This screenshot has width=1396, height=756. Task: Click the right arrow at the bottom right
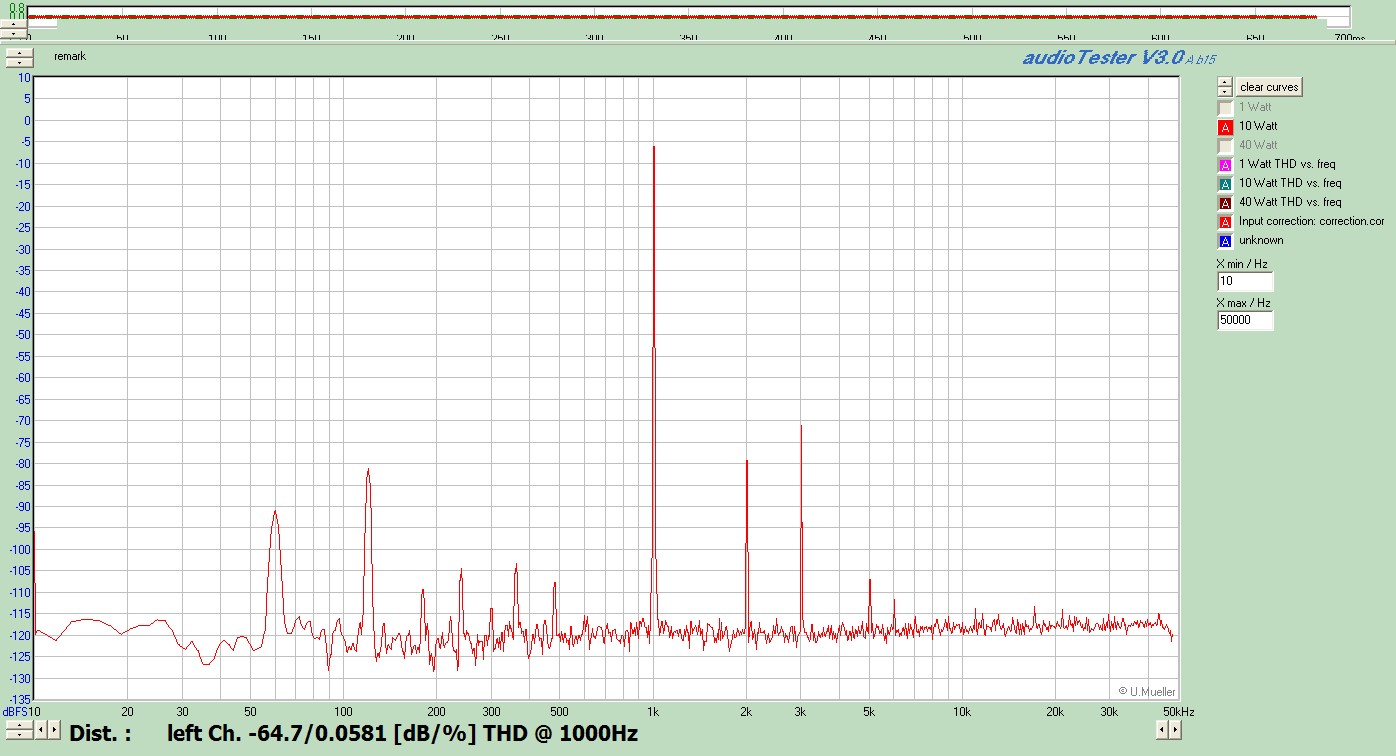point(1175,731)
